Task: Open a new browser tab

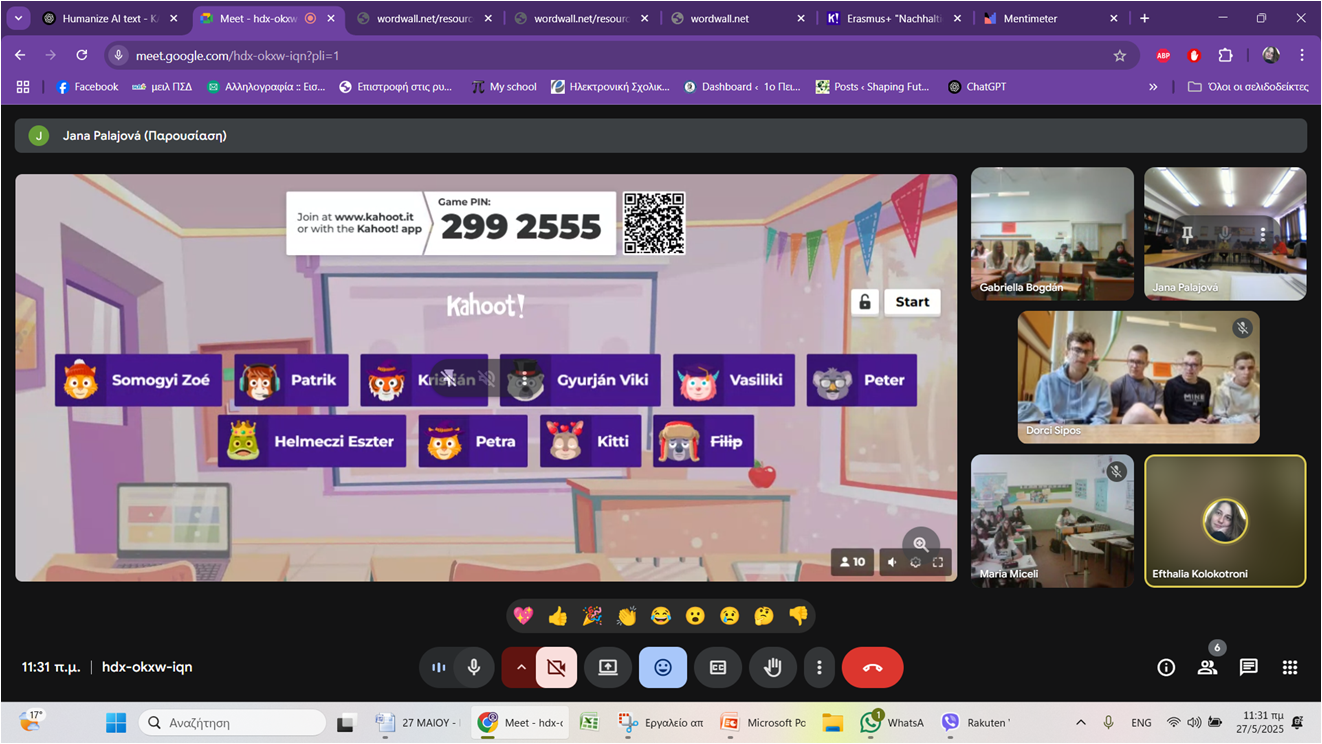Action: click(x=1144, y=18)
